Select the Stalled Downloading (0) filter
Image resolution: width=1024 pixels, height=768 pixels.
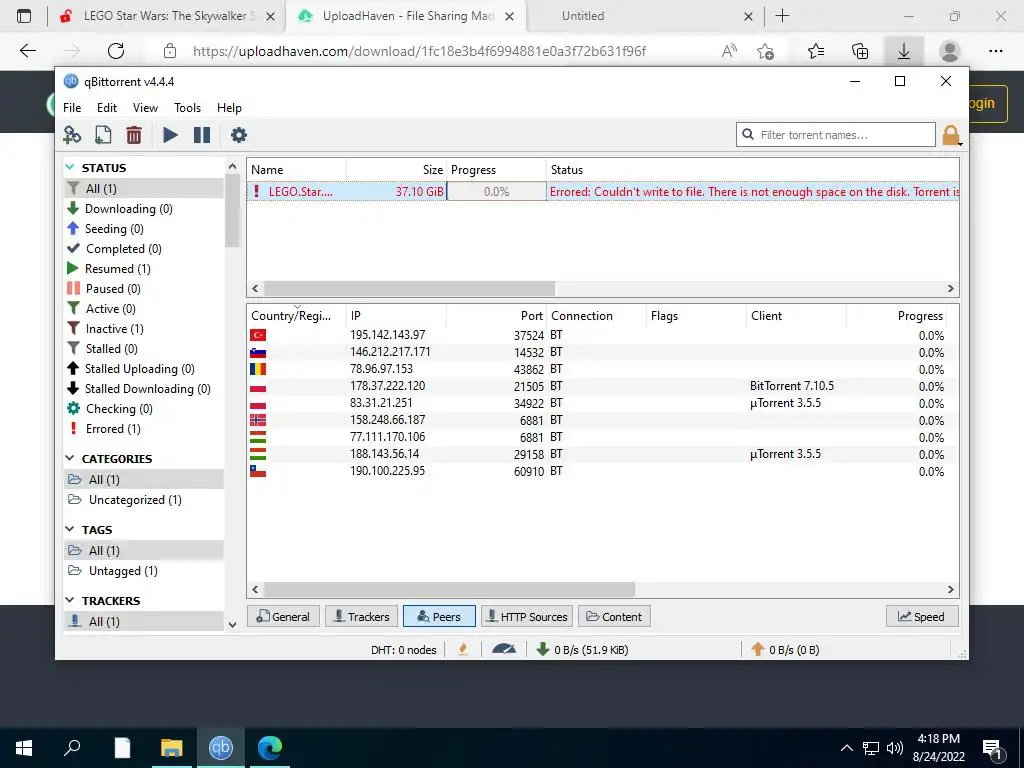click(144, 389)
